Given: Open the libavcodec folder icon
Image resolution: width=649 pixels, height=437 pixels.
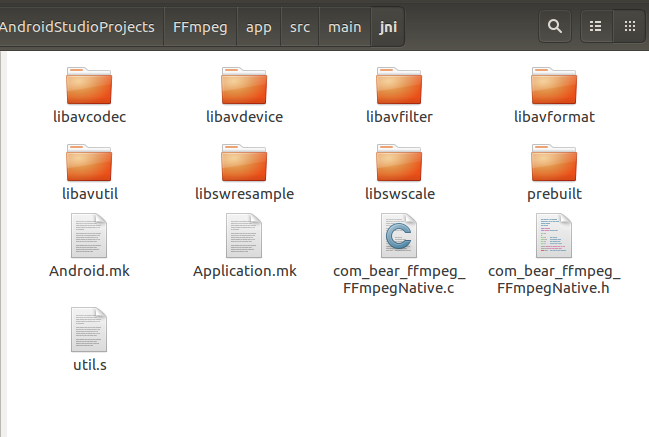Looking at the screenshot, I should [89, 86].
